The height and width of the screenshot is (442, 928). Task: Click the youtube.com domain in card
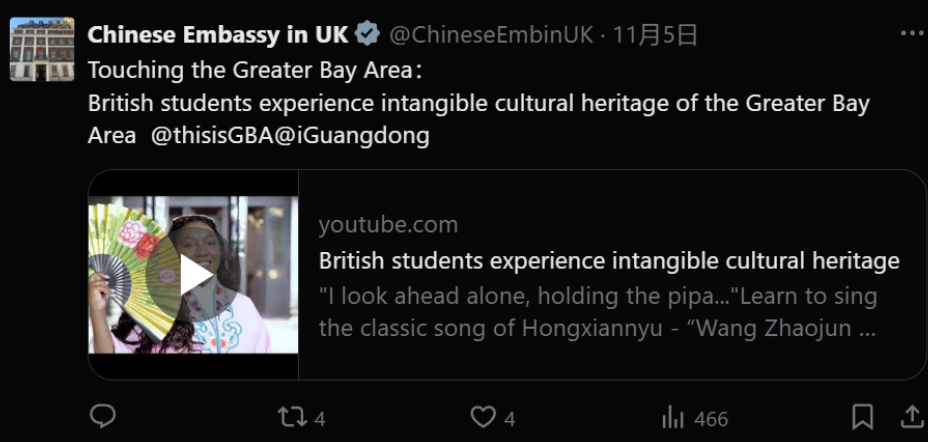click(388, 224)
